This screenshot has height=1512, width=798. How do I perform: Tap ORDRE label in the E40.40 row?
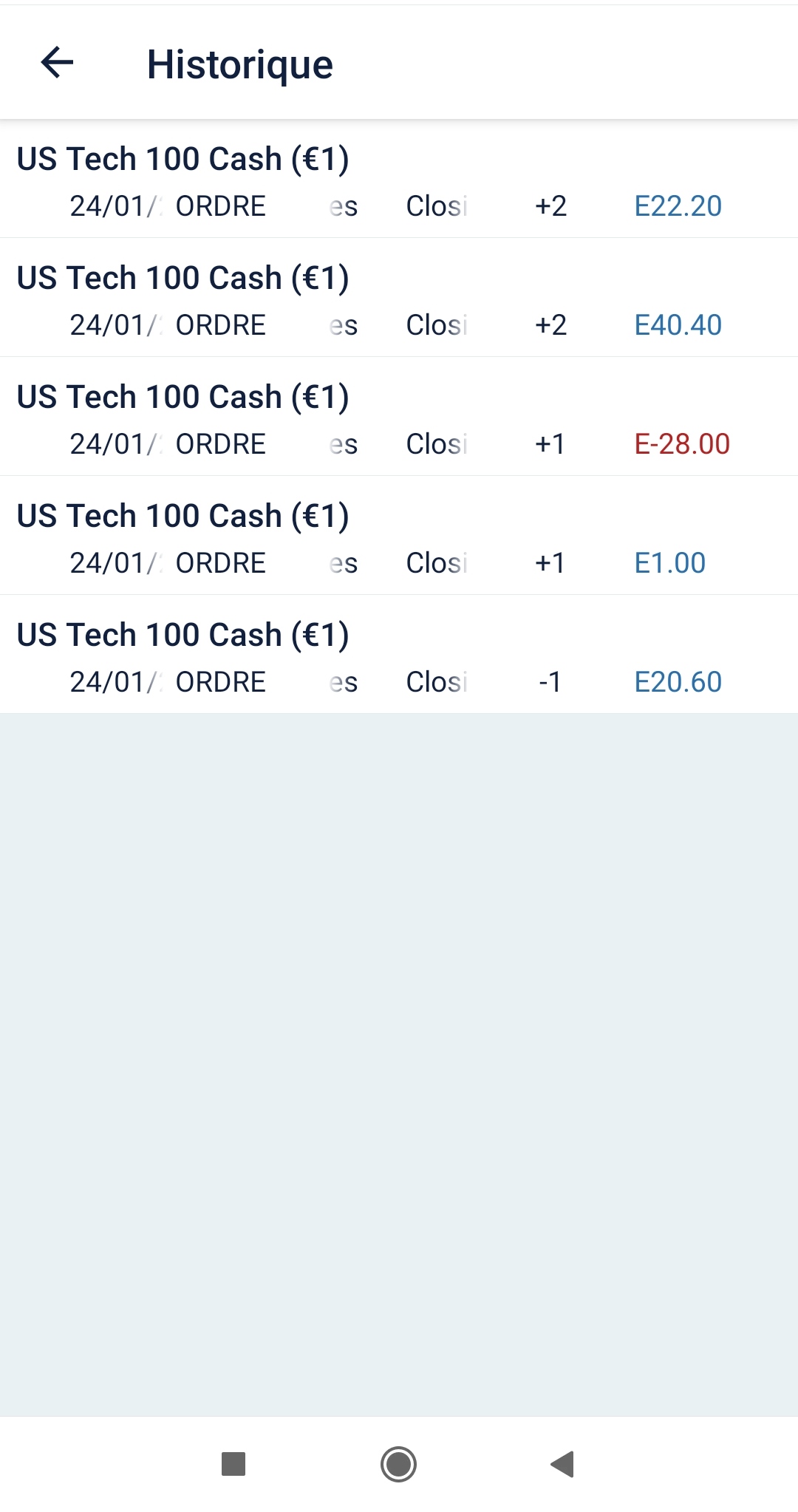click(220, 325)
